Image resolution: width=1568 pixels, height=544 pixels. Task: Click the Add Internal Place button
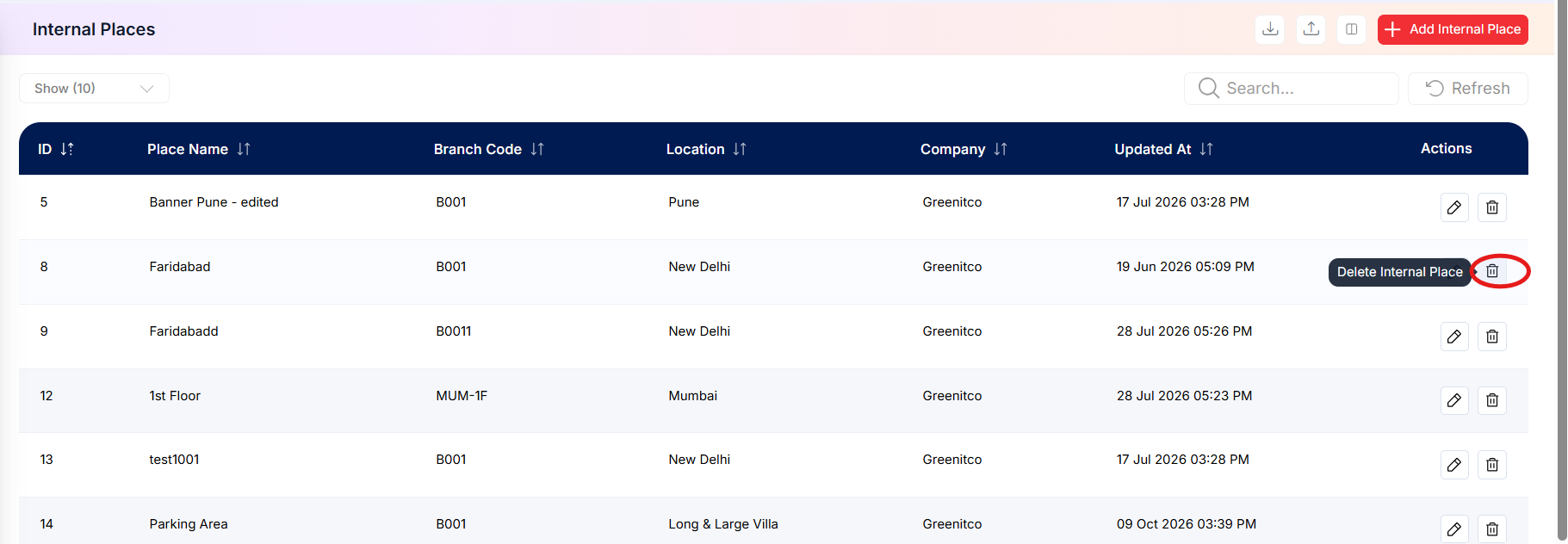(1453, 29)
